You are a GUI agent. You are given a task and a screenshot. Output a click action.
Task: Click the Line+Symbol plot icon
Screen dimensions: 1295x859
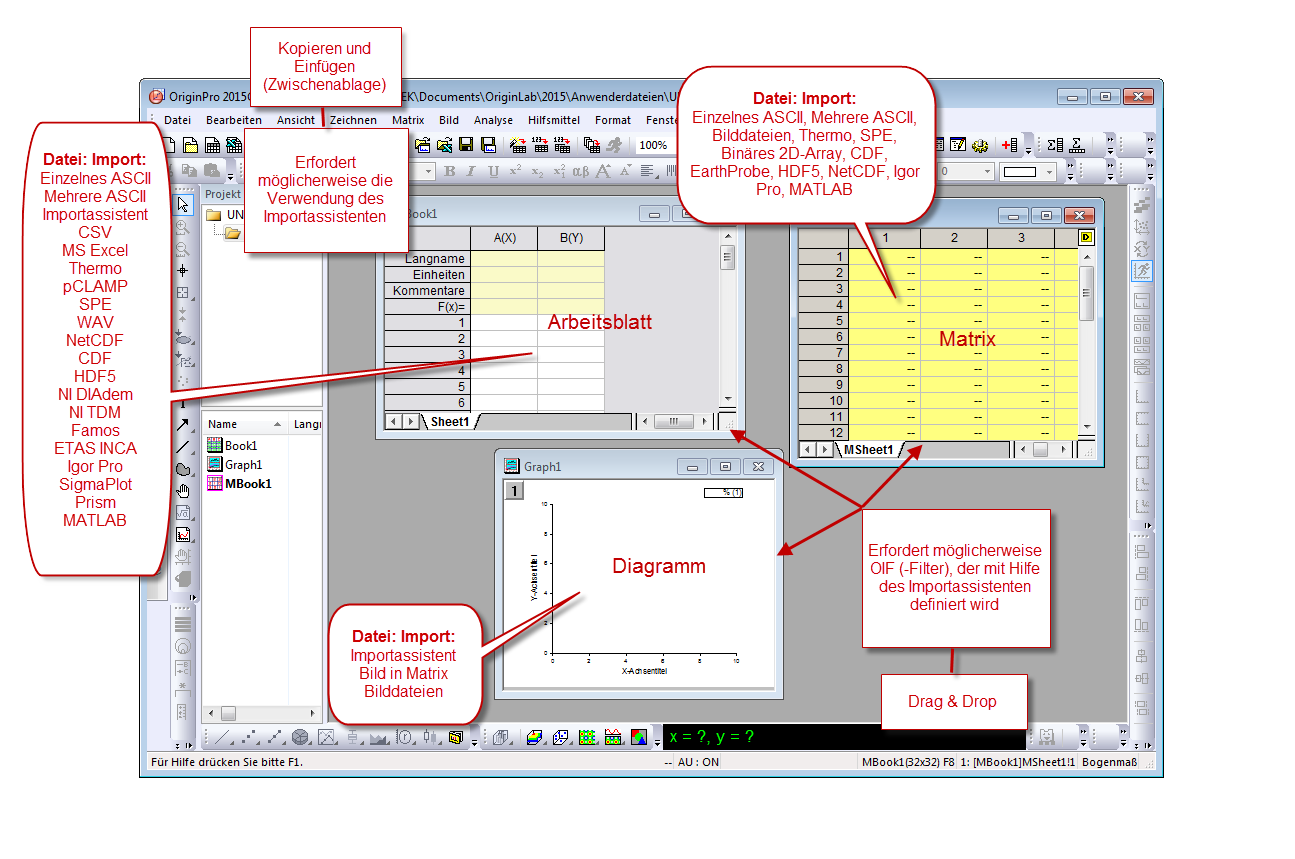pos(276,737)
